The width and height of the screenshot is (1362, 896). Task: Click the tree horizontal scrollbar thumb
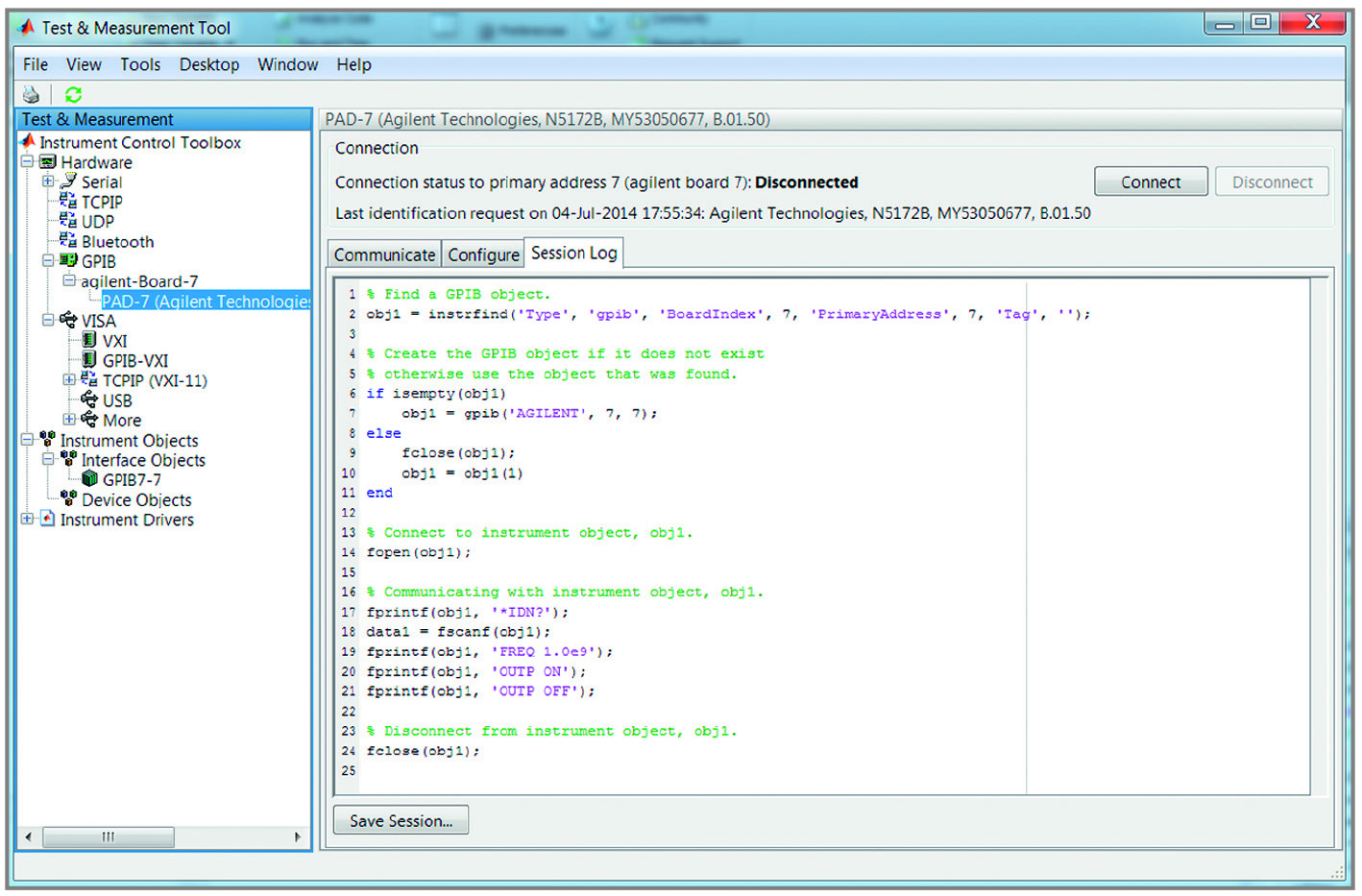pos(108,836)
